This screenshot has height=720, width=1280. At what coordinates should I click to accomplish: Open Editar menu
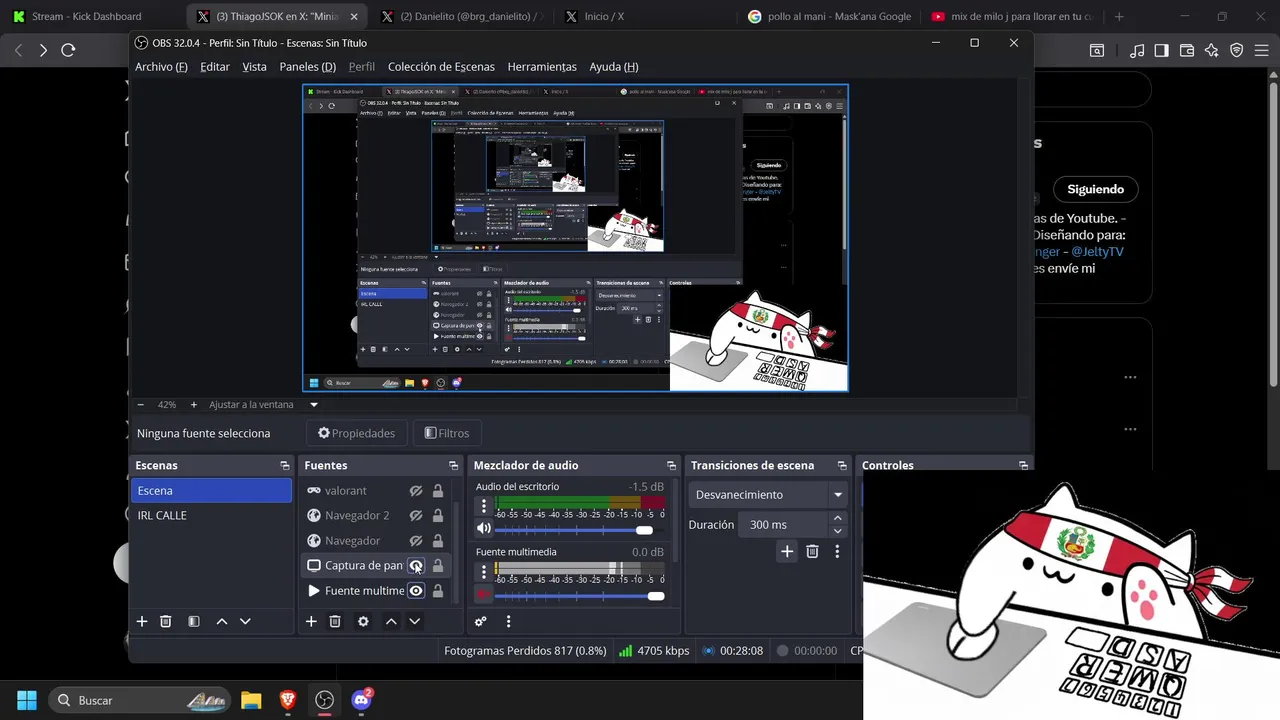coord(215,67)
